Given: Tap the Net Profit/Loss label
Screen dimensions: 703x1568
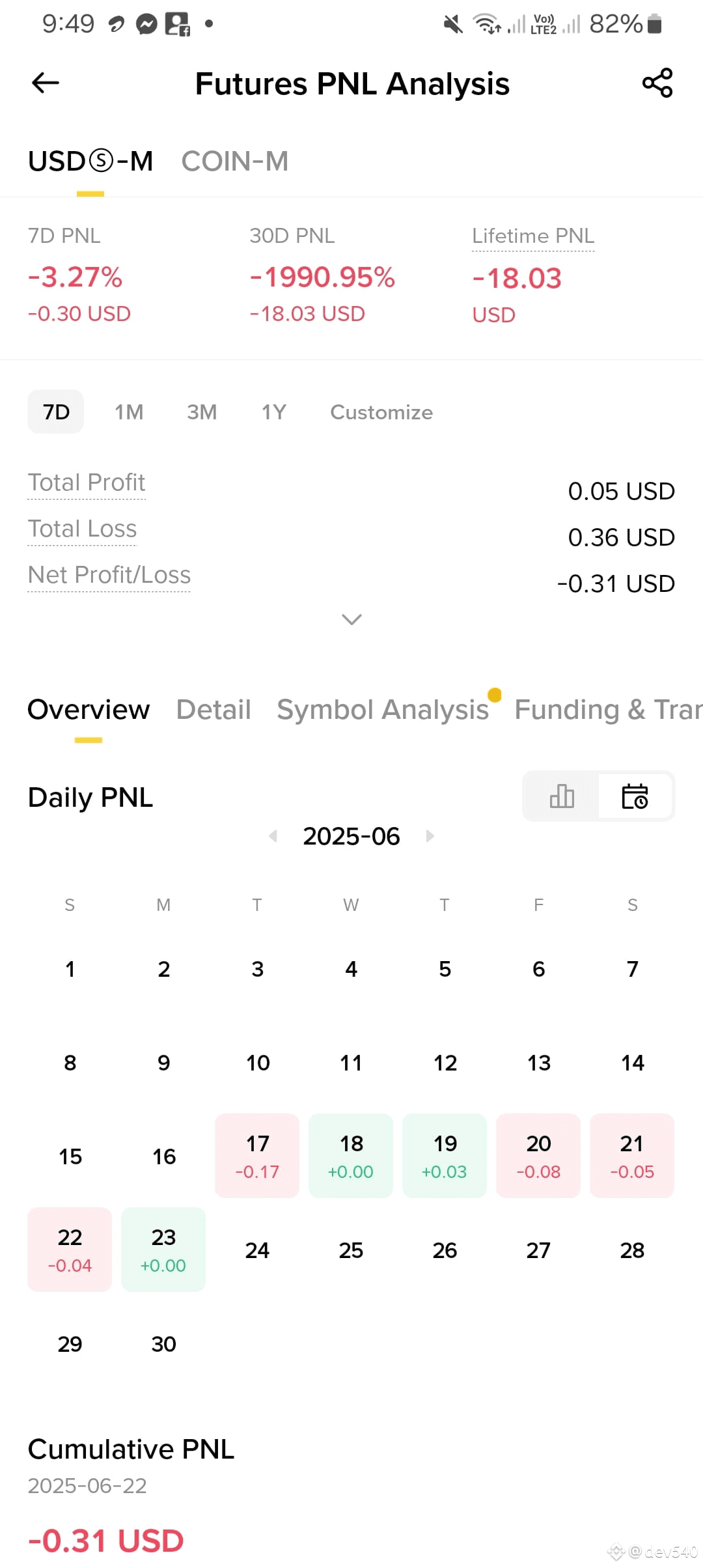Looking at the screenshot, I should [109, 575].
